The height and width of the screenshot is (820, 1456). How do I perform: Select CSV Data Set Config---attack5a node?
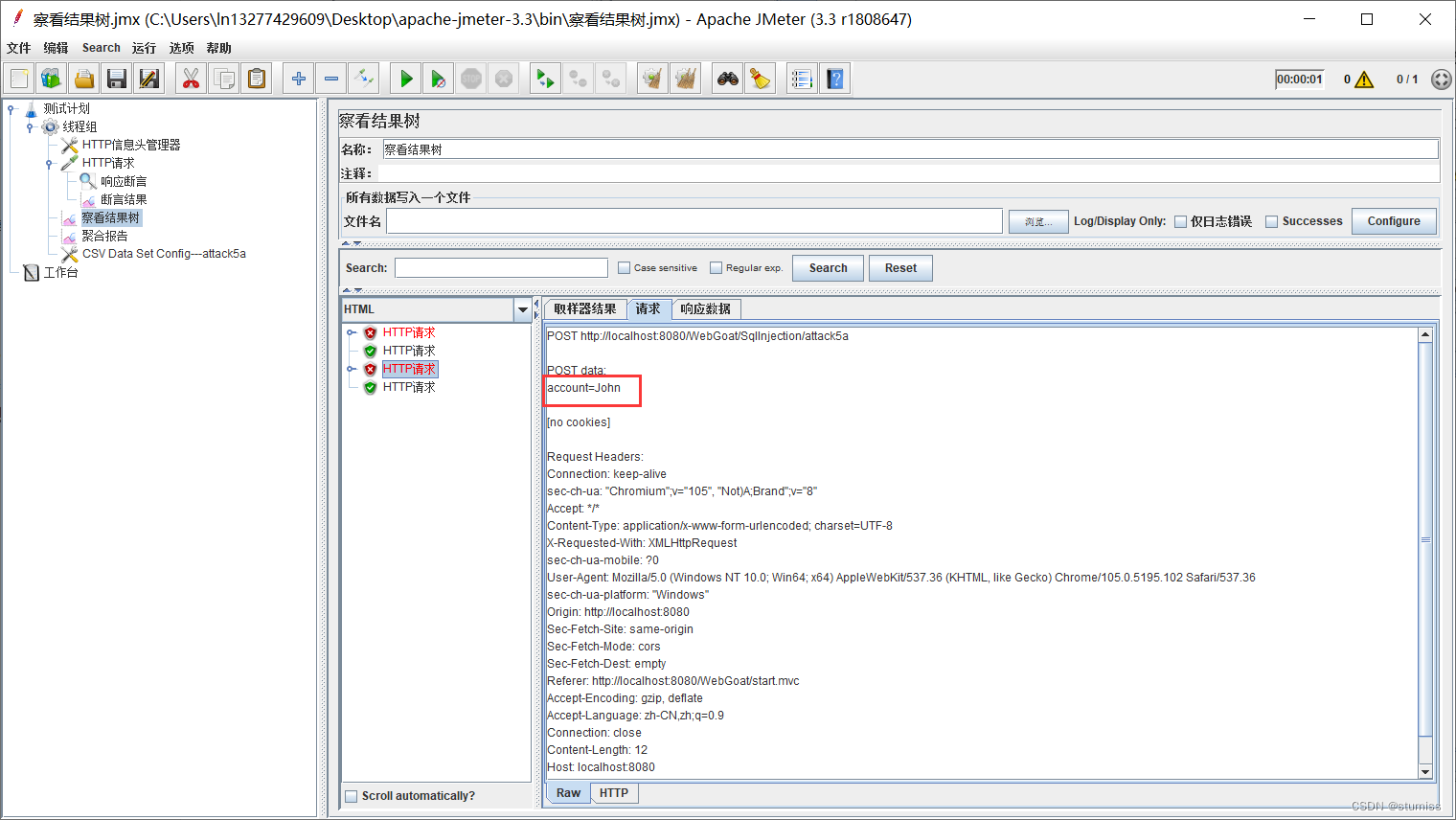(164, 254)
